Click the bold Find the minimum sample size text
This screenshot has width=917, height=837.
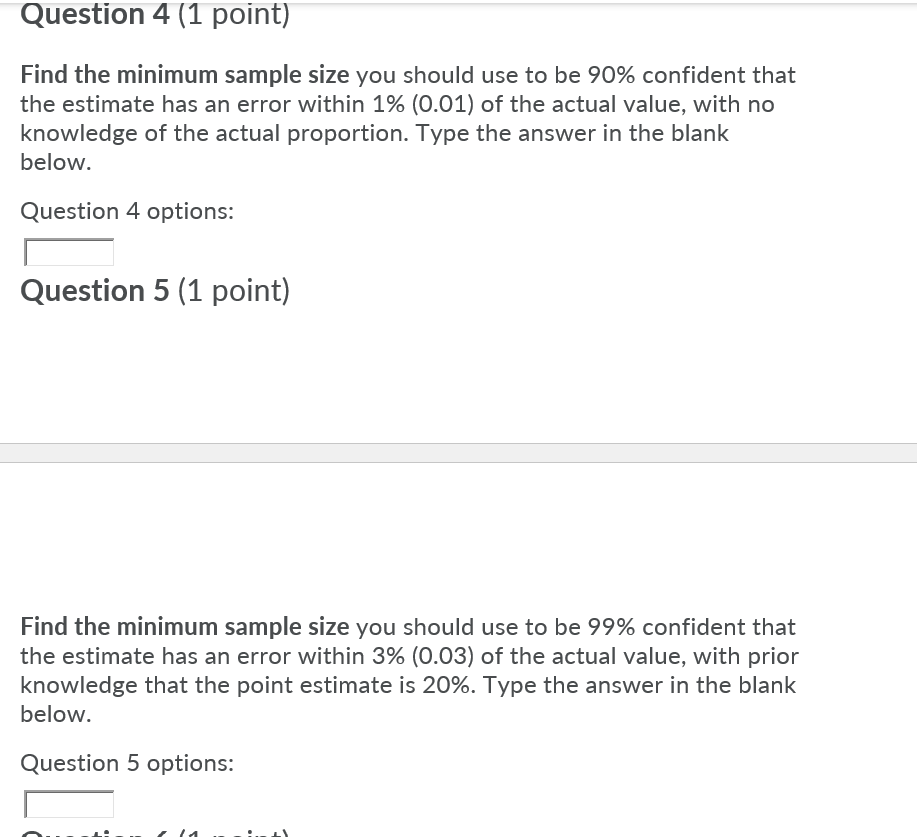click(184, 75)
